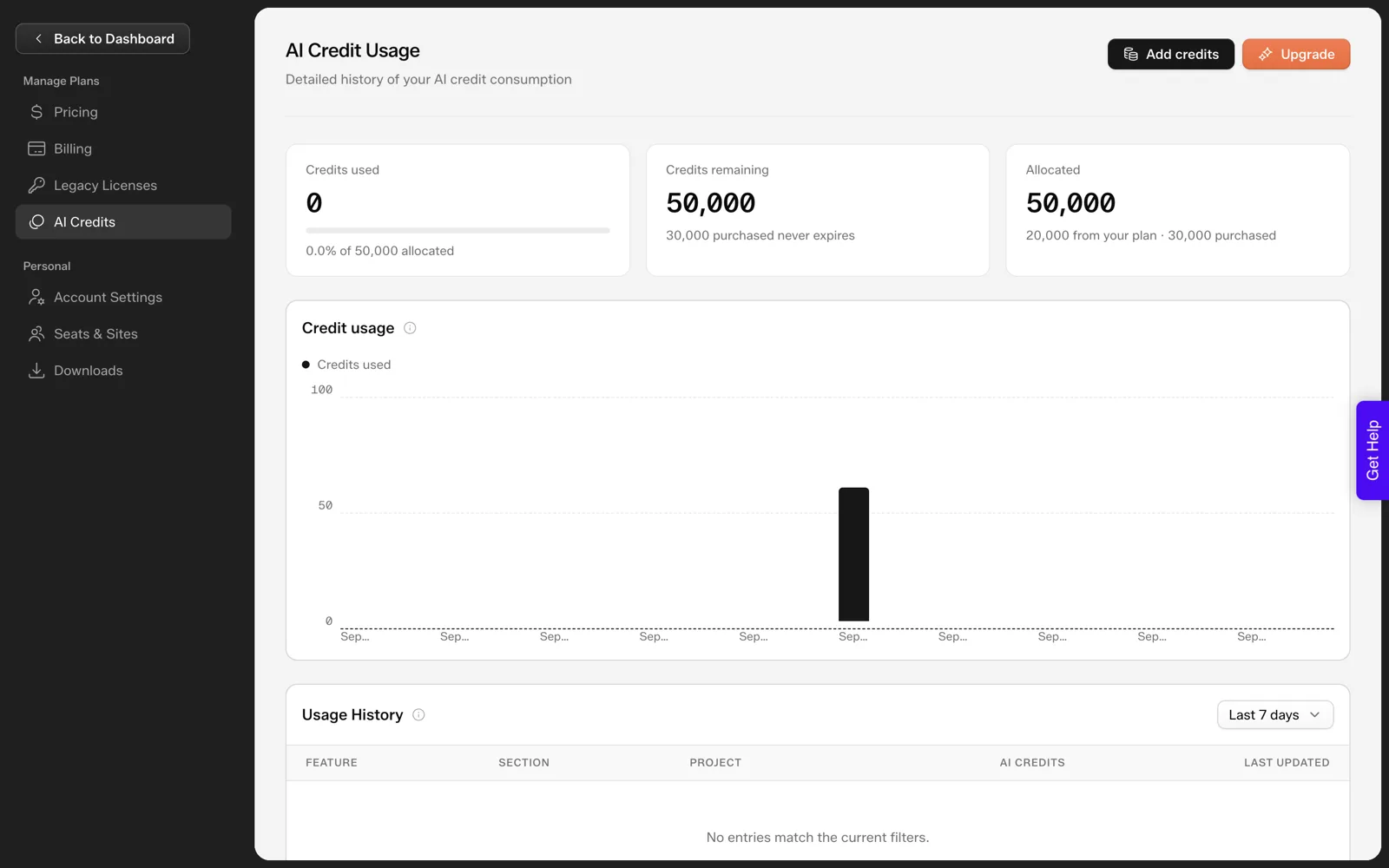This screenshot has height=868, width=1389.
Task: Go to Billing section
Action: pos(123,148)
